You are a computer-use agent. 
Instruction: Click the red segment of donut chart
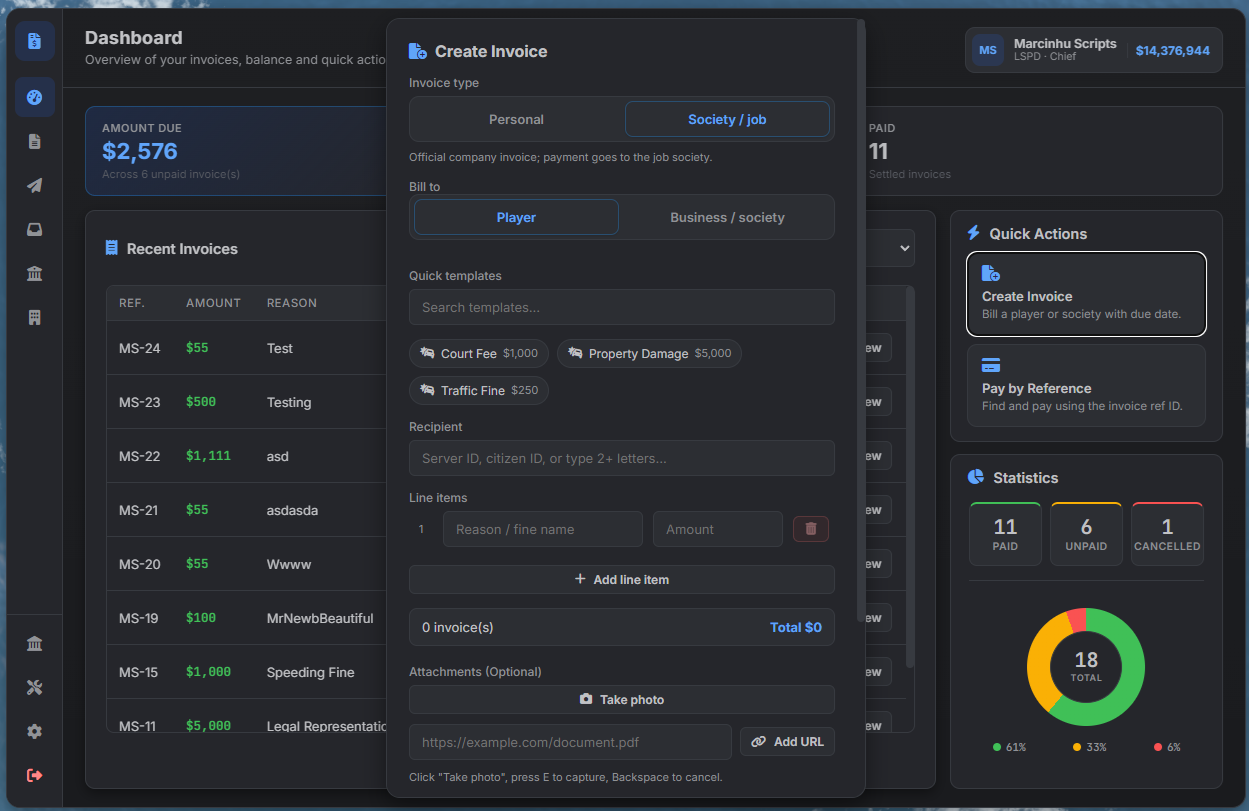pyautogui.click(x=1077, y=621)
